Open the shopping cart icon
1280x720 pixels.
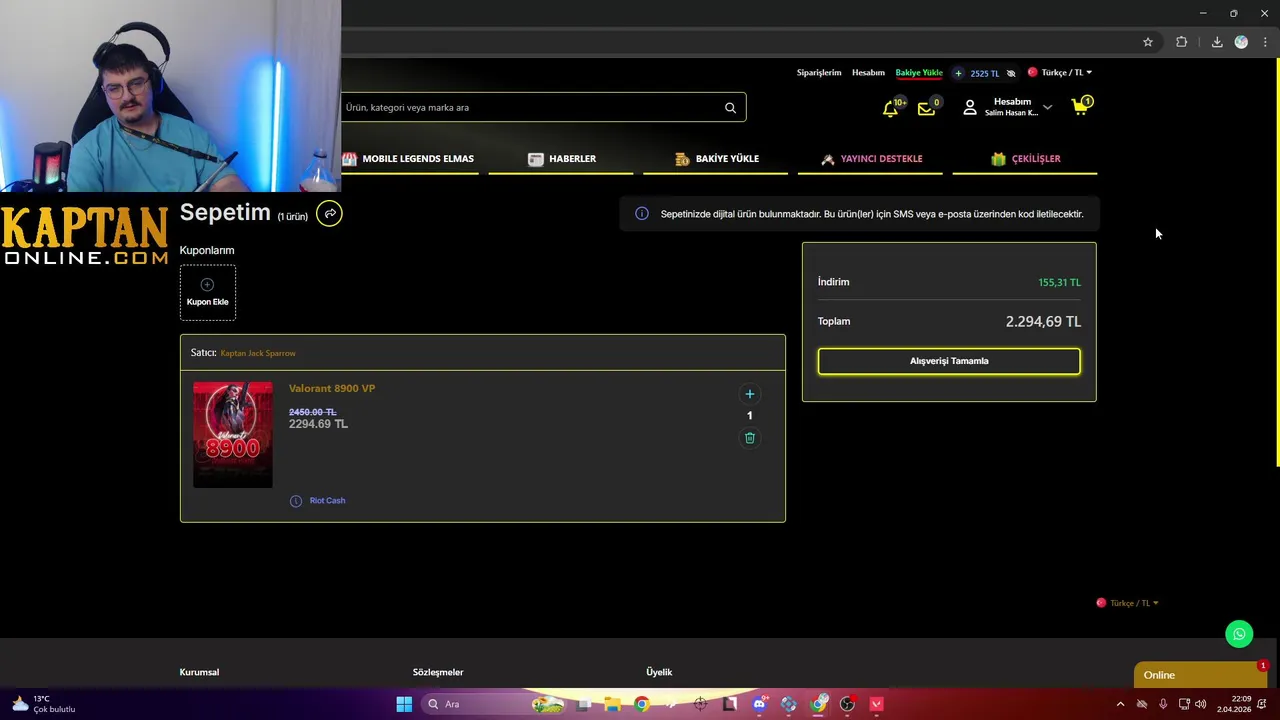pyautogui.click(x=1080, y=106)
